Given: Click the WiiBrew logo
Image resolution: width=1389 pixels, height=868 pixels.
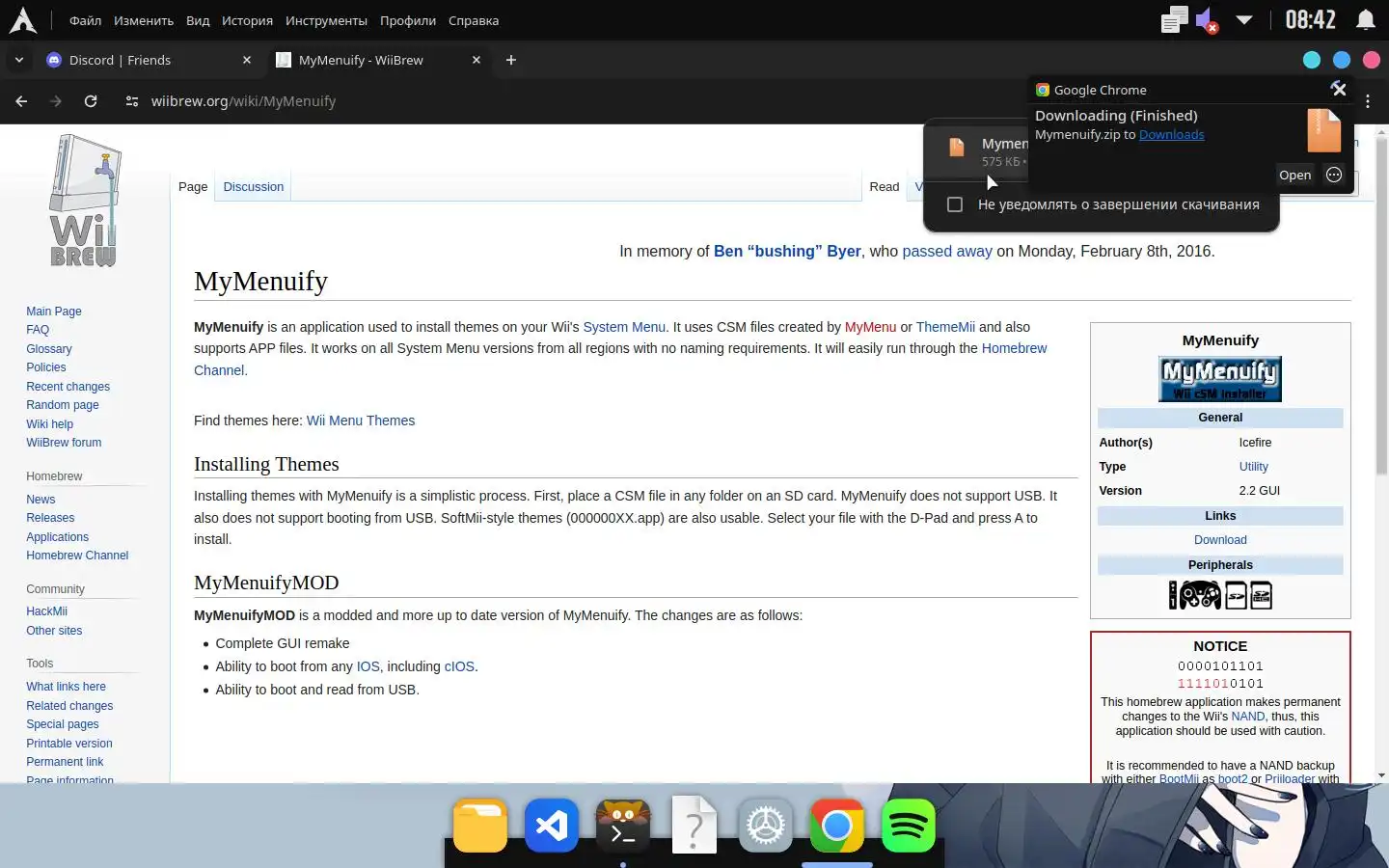Looking at the screenshot, I should pyautogui.click(x=85, y=202).
